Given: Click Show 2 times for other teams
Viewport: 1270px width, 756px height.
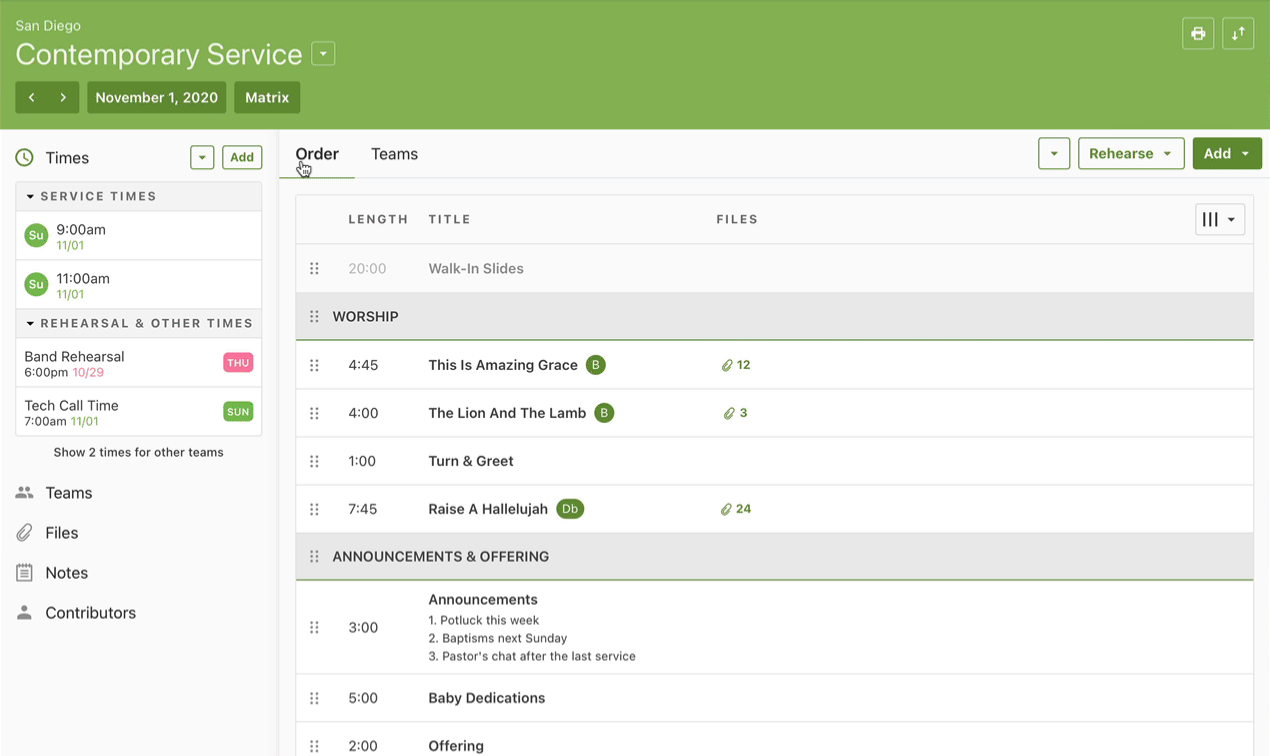Looking at the screenshot, I should coord(138,453).
